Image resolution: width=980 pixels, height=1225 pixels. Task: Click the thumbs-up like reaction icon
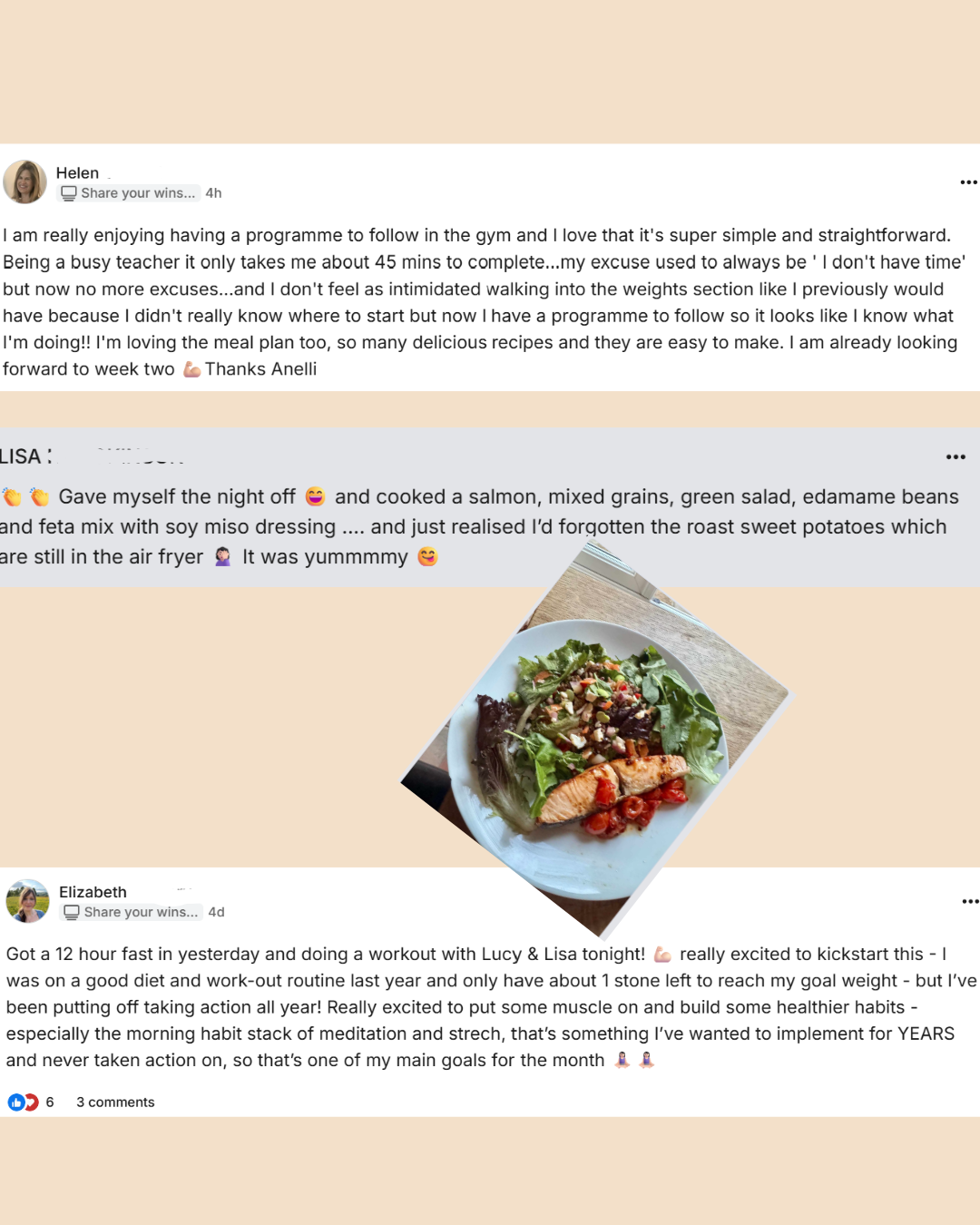coord(15,1102)
